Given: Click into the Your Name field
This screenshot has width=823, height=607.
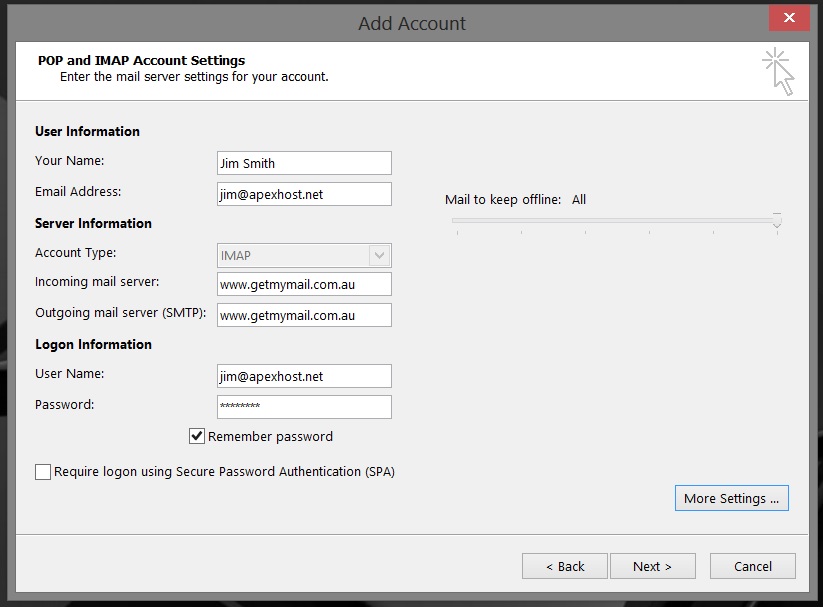Looking at the screenshot, I should pos(303,162).
